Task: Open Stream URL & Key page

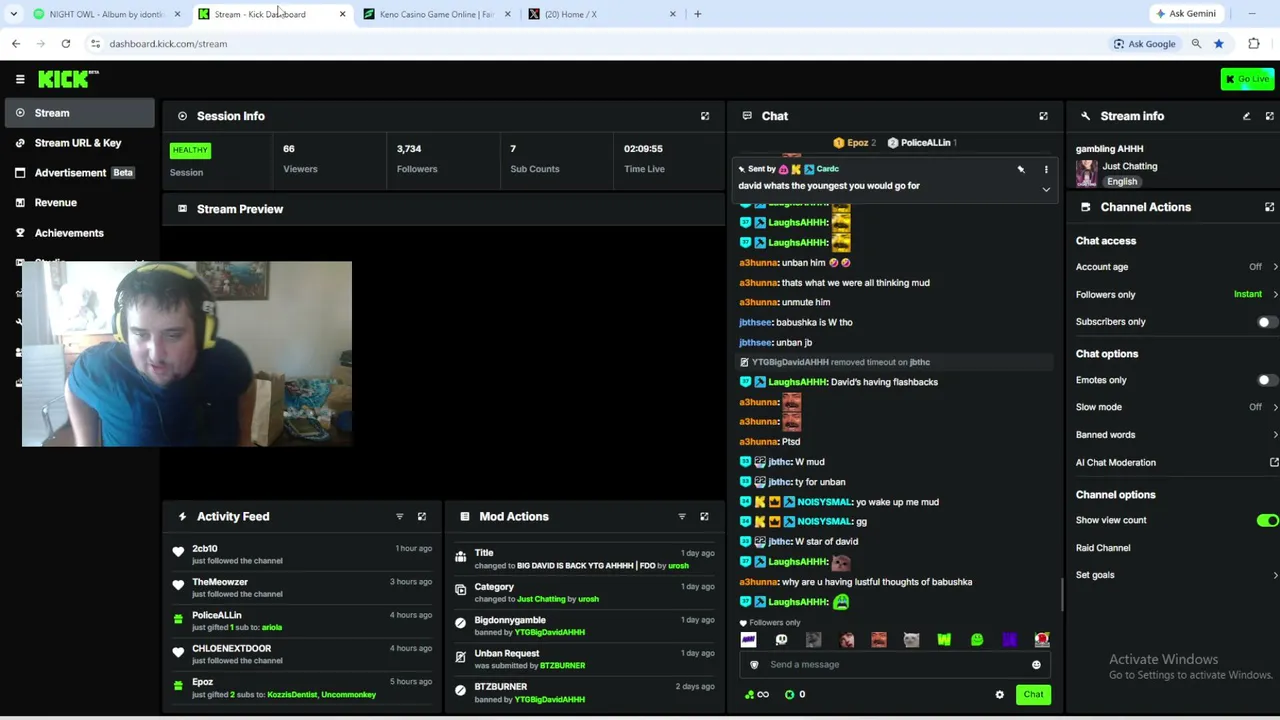Action: [x=78, y=143]
